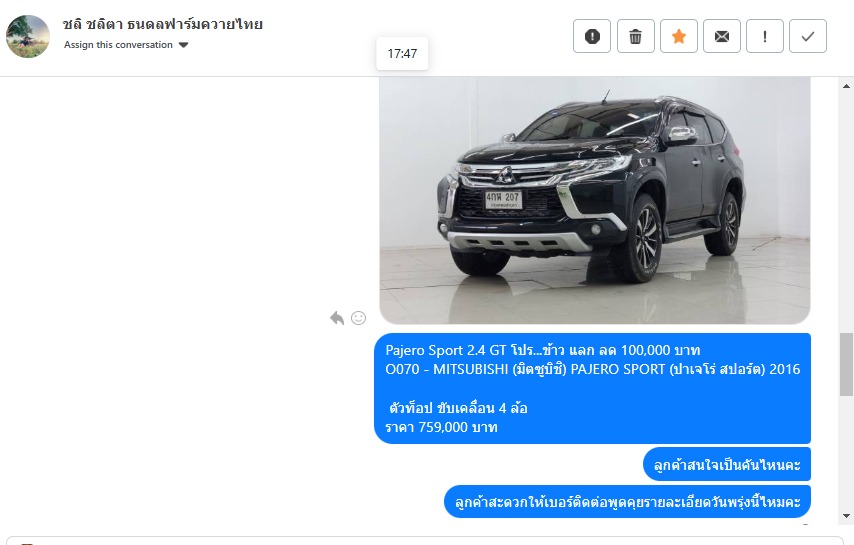Click the dropdown arrow beside Assign this conversation
Viewport: 854px width, 545px height.
(x=184, y=45)
